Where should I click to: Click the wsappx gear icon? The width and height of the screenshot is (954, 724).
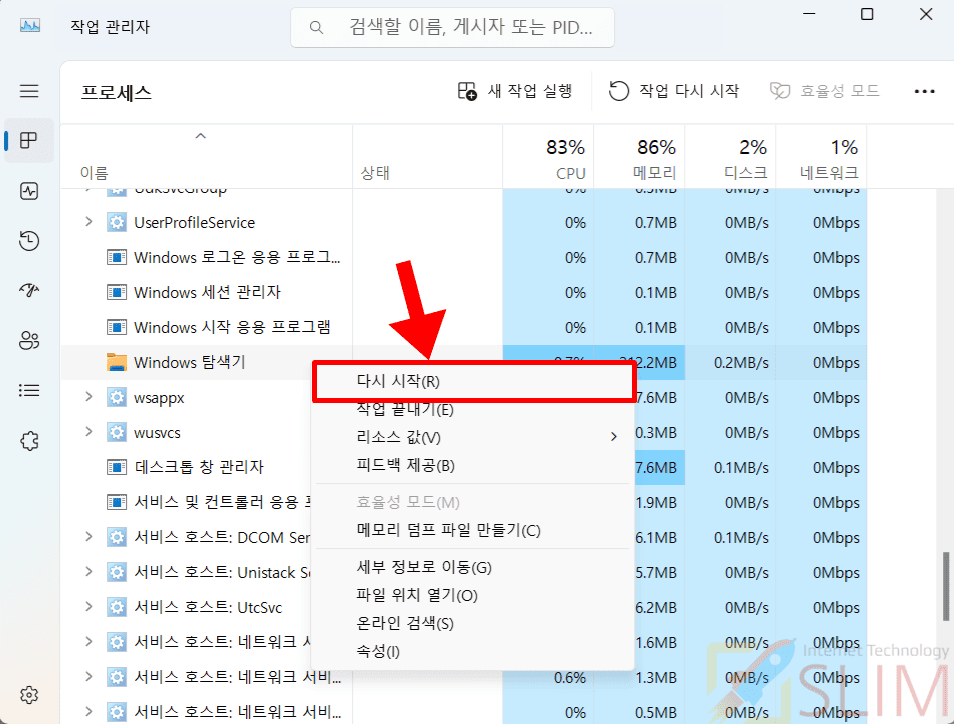[x=117, y=397]
